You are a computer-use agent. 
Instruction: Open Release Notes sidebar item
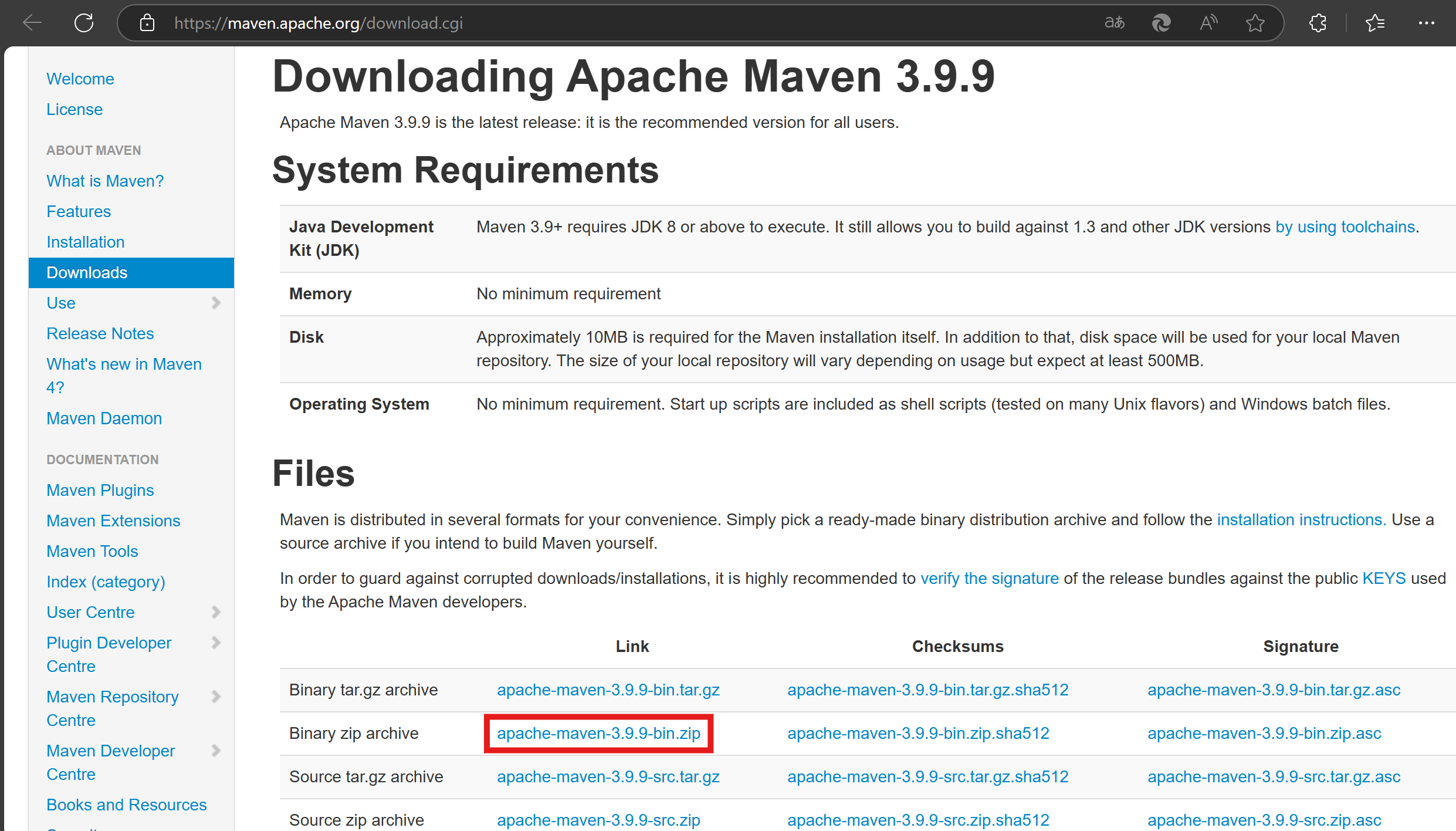click(x=100, y=333)
